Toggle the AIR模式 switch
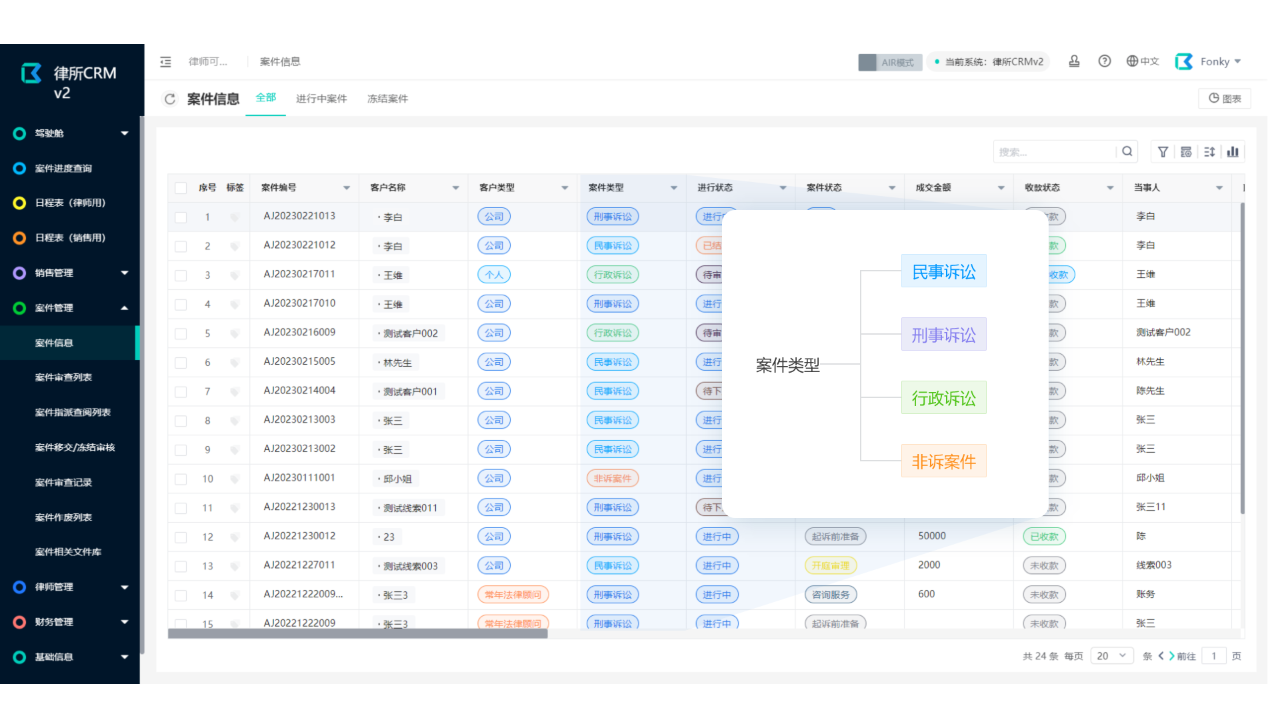 889,62
